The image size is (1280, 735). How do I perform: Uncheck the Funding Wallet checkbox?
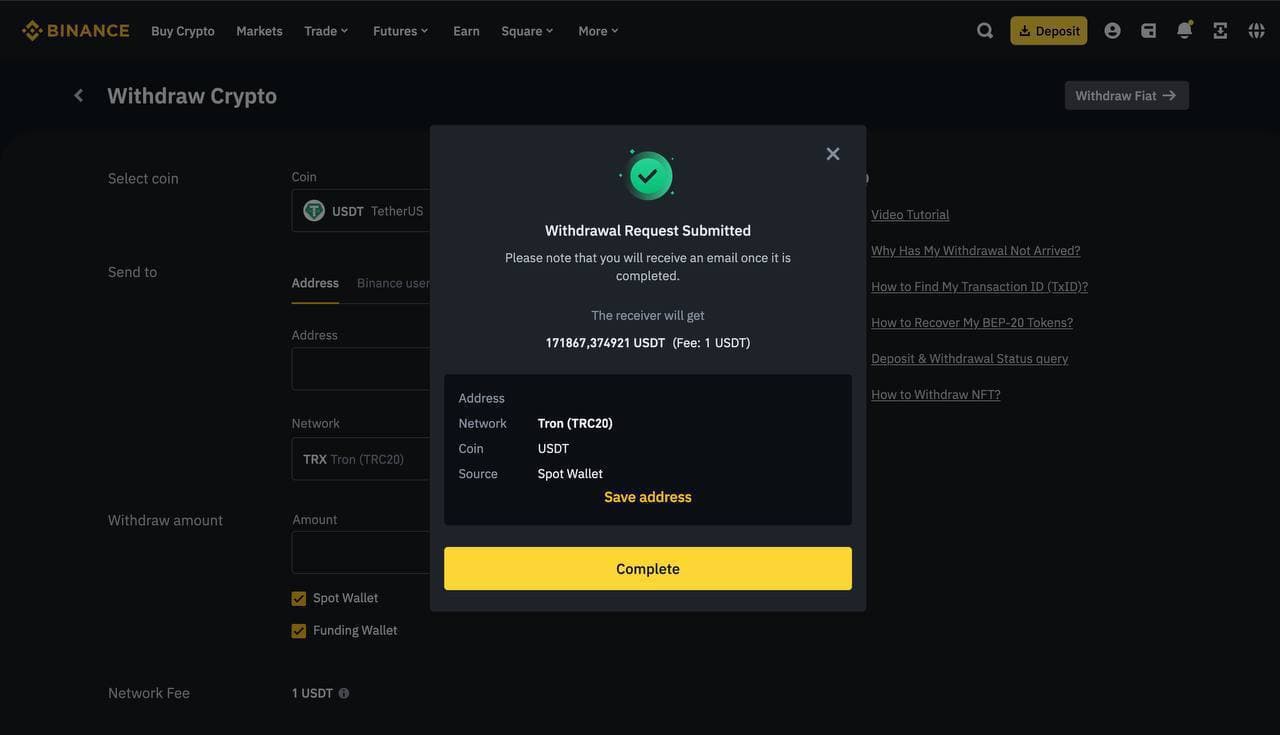[x=298, y=631]
